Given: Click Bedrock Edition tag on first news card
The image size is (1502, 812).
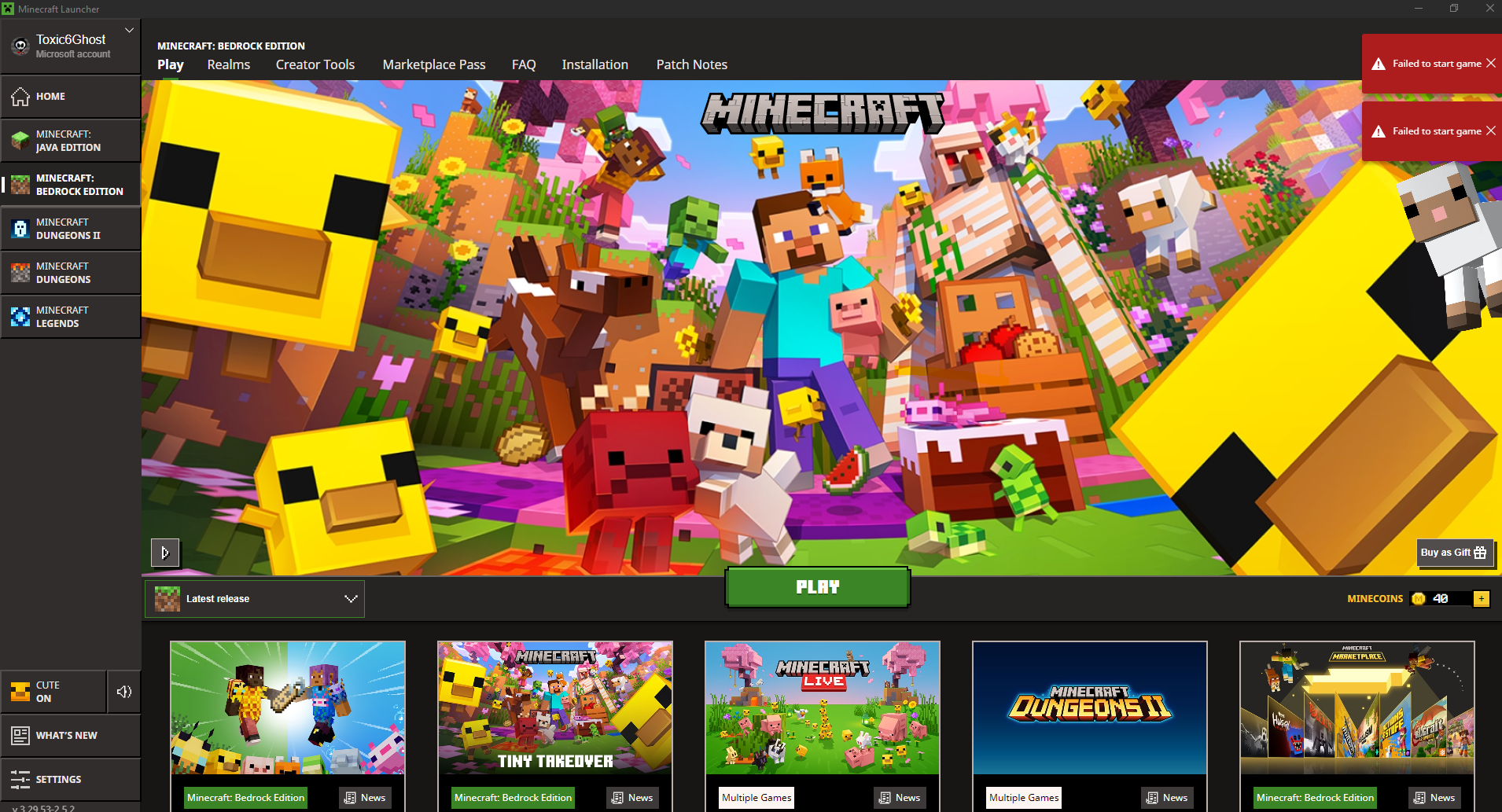Looking at the screenshot, I should coord(245,798).
